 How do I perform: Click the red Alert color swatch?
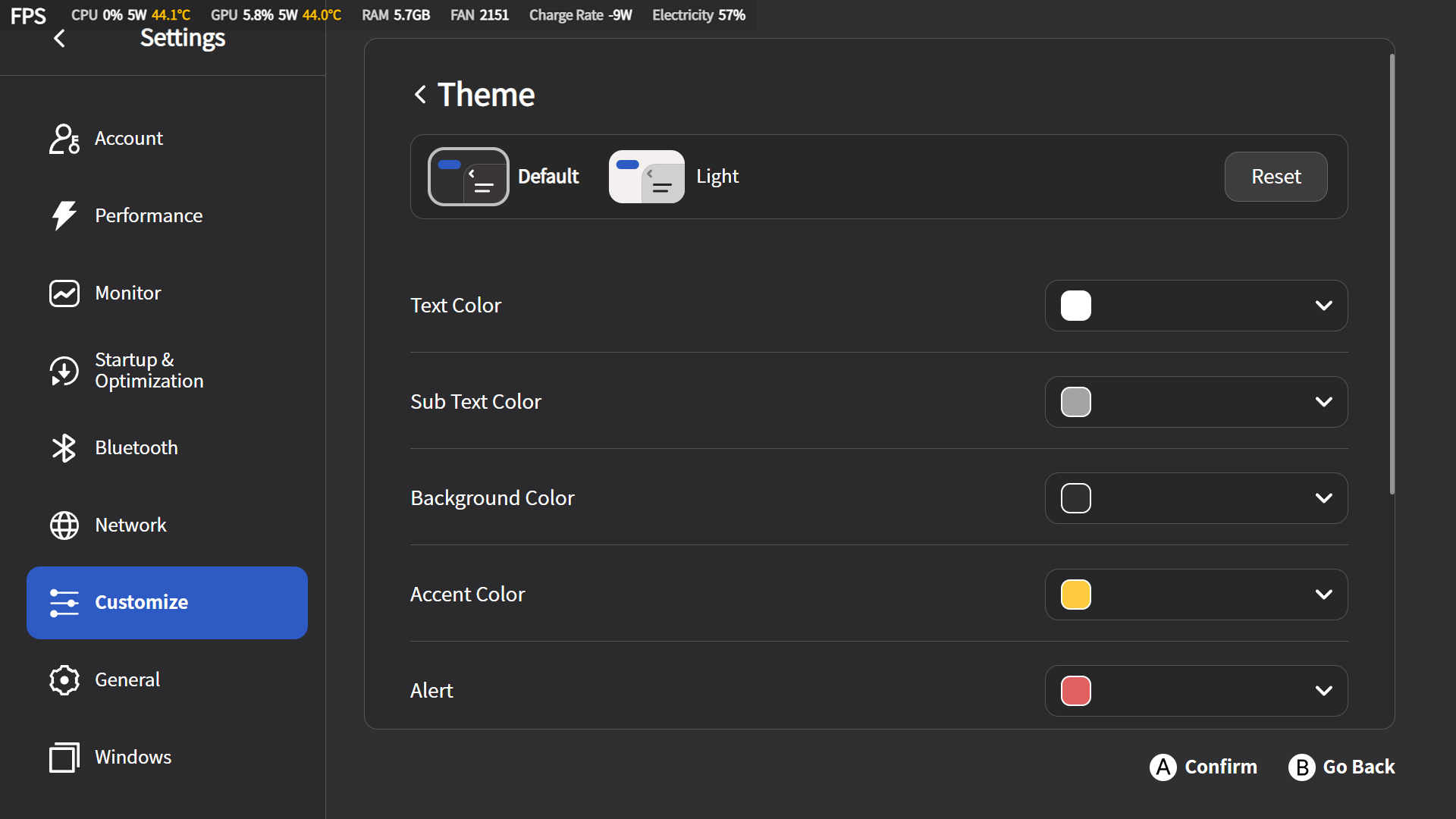[1075, 691]
